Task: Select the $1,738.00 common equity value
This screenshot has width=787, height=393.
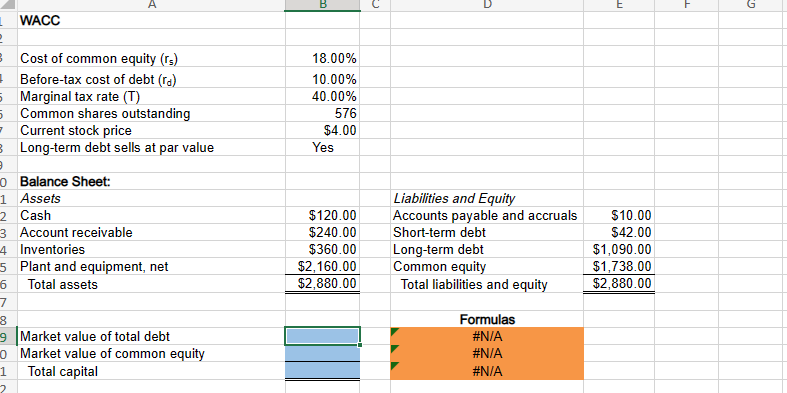Action: click(619, 266)
